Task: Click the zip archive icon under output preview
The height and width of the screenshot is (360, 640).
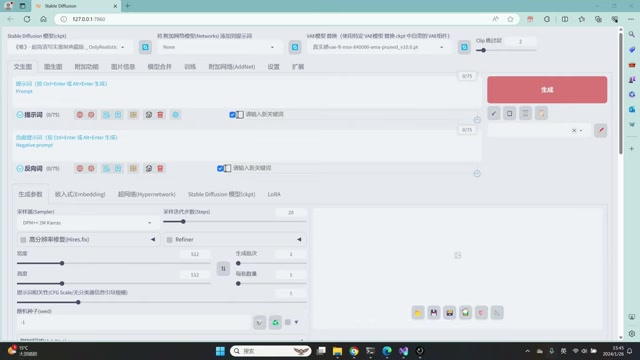Action: [449, 313]
